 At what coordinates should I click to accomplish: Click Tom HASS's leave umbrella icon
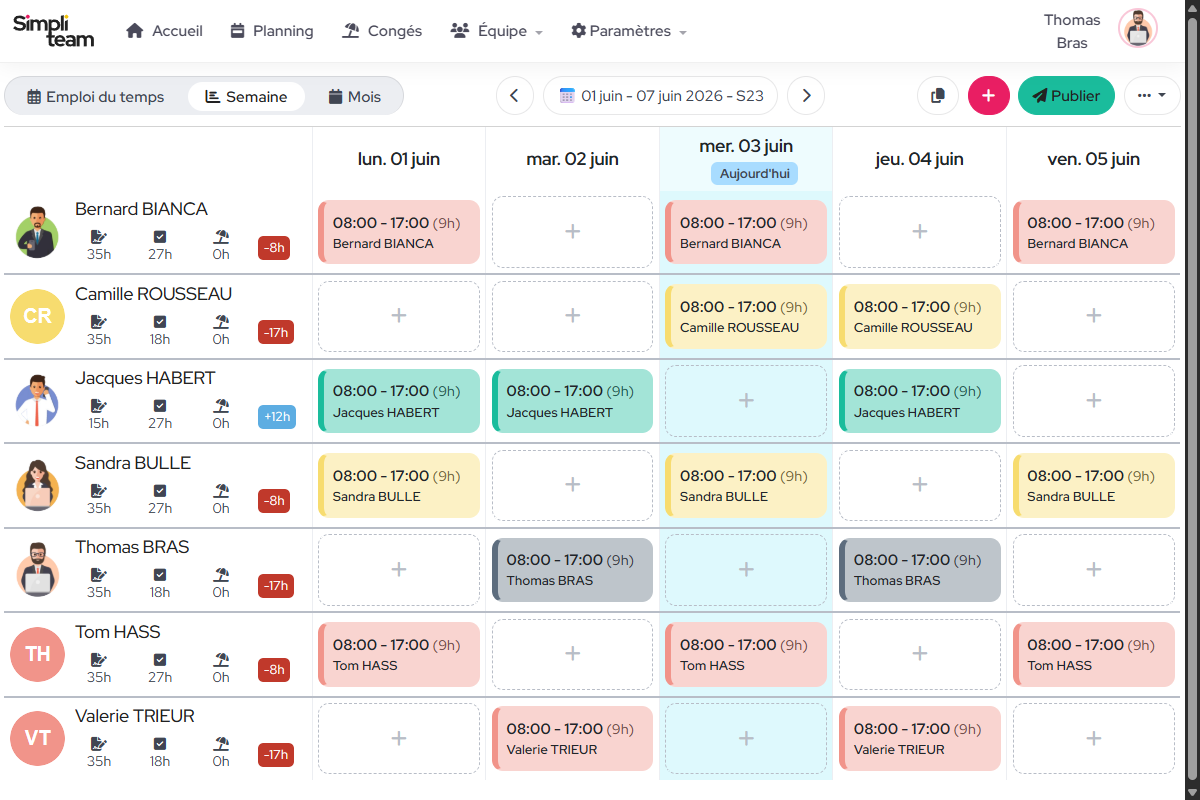pos(221,660)
